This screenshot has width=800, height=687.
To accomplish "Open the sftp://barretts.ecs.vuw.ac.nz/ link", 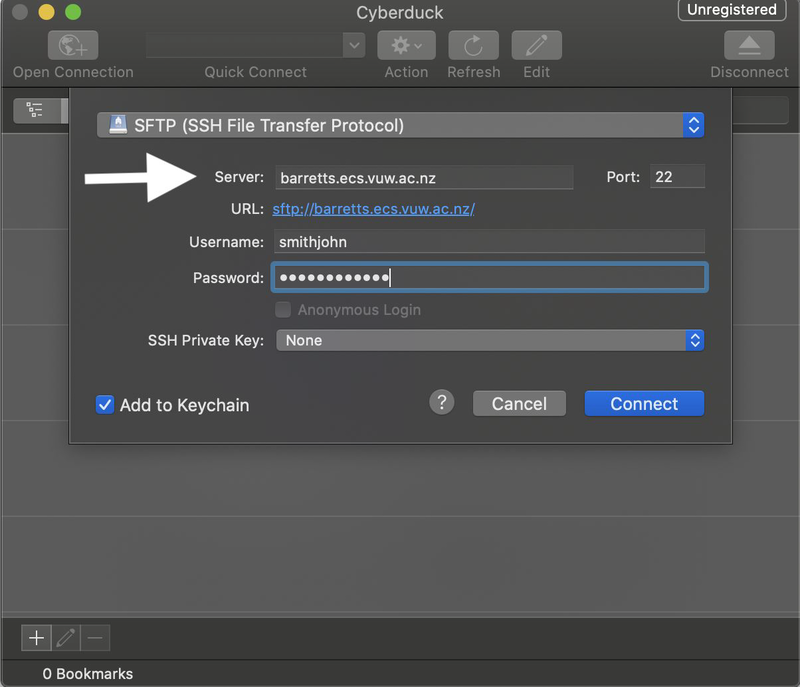I will tap(373, 209).
